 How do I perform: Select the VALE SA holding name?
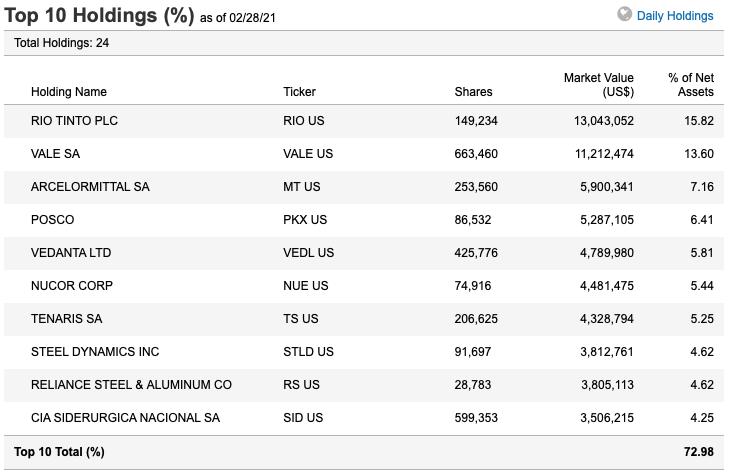tap(55, 154)
